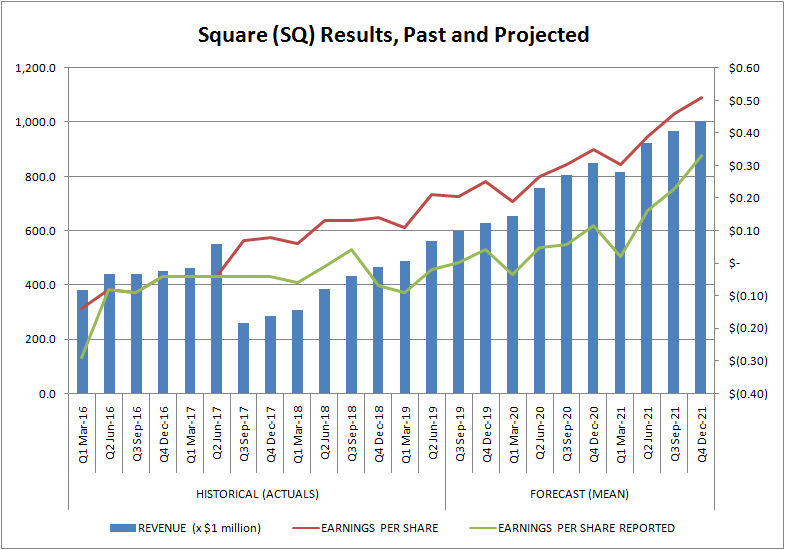The image size is (785, 550).
Task: Click the "800.0" left axis value
Action: tap(40, 177)
